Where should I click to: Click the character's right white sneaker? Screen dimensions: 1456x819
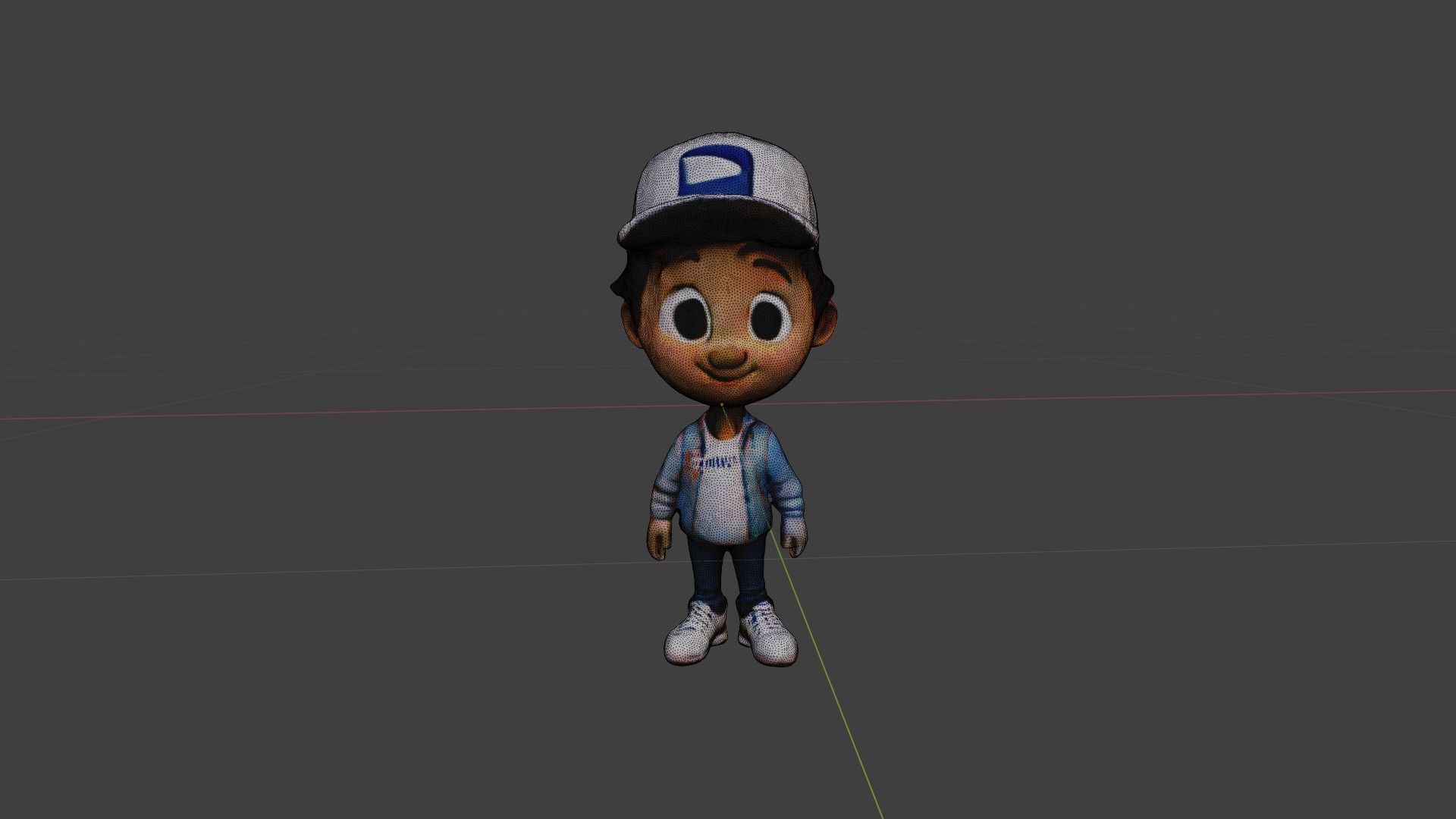point(696,633)
